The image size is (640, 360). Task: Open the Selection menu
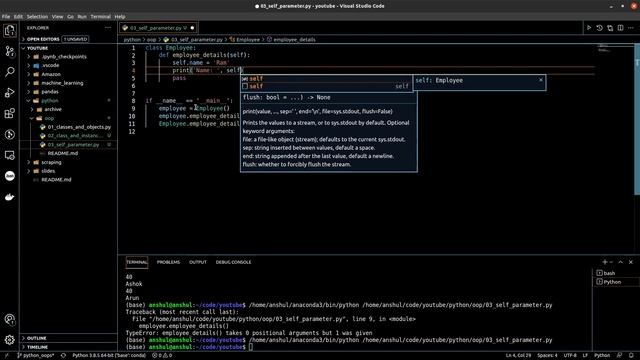coord(37,17)
